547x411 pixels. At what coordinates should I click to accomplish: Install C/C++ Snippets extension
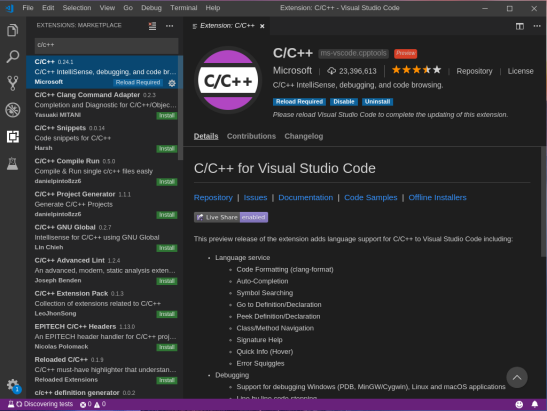(x=167, y=149)
